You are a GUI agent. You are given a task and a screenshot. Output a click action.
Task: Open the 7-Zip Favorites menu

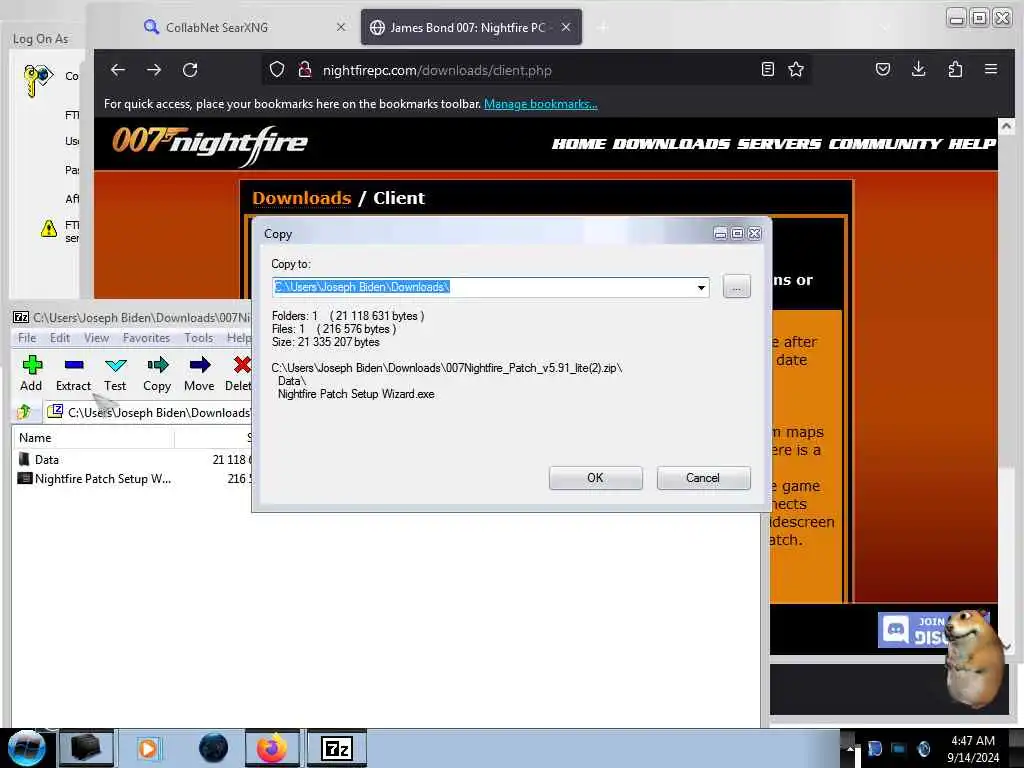(146, 338)
